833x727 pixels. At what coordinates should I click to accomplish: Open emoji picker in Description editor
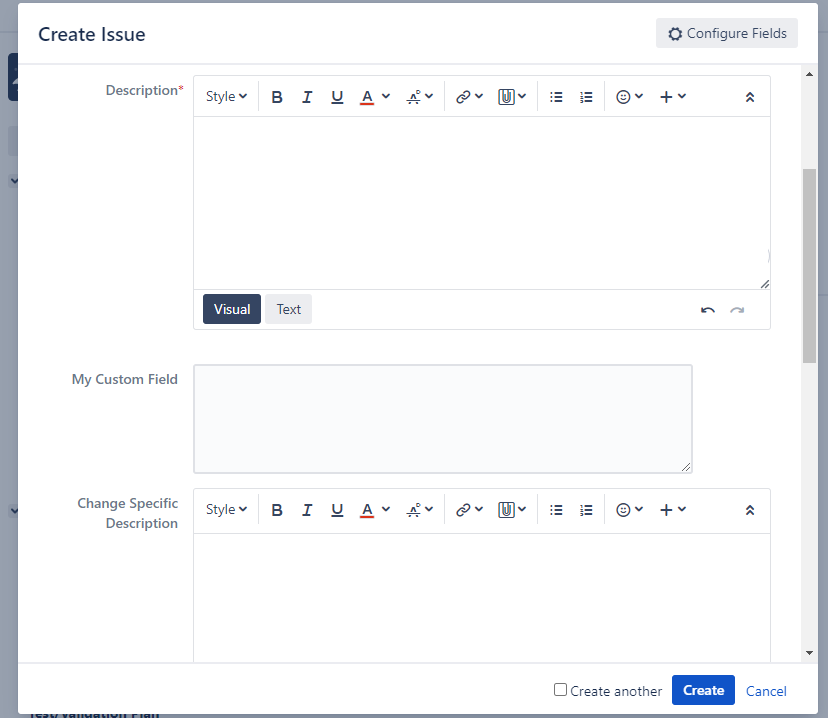[x=630, y=97]
